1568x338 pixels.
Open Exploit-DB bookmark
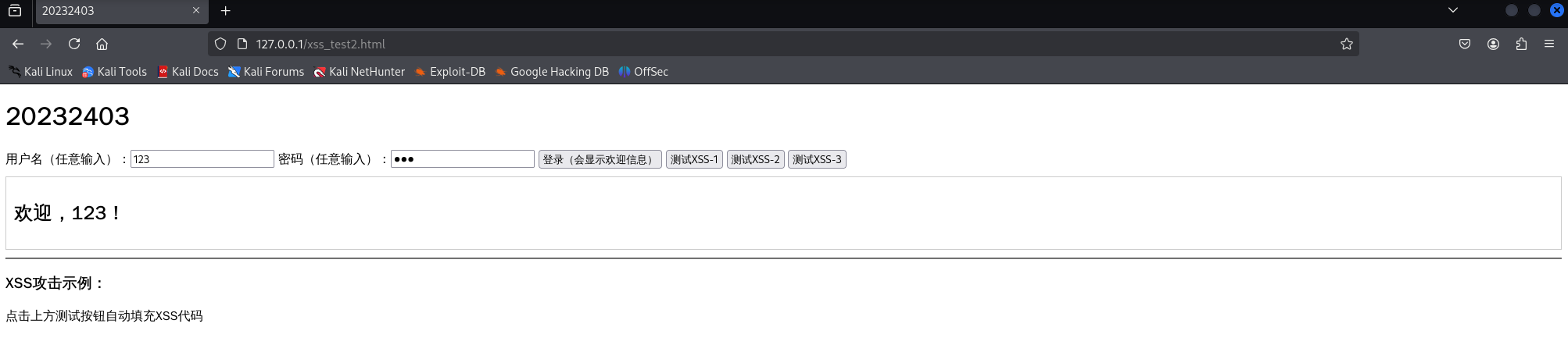point(449,71)
